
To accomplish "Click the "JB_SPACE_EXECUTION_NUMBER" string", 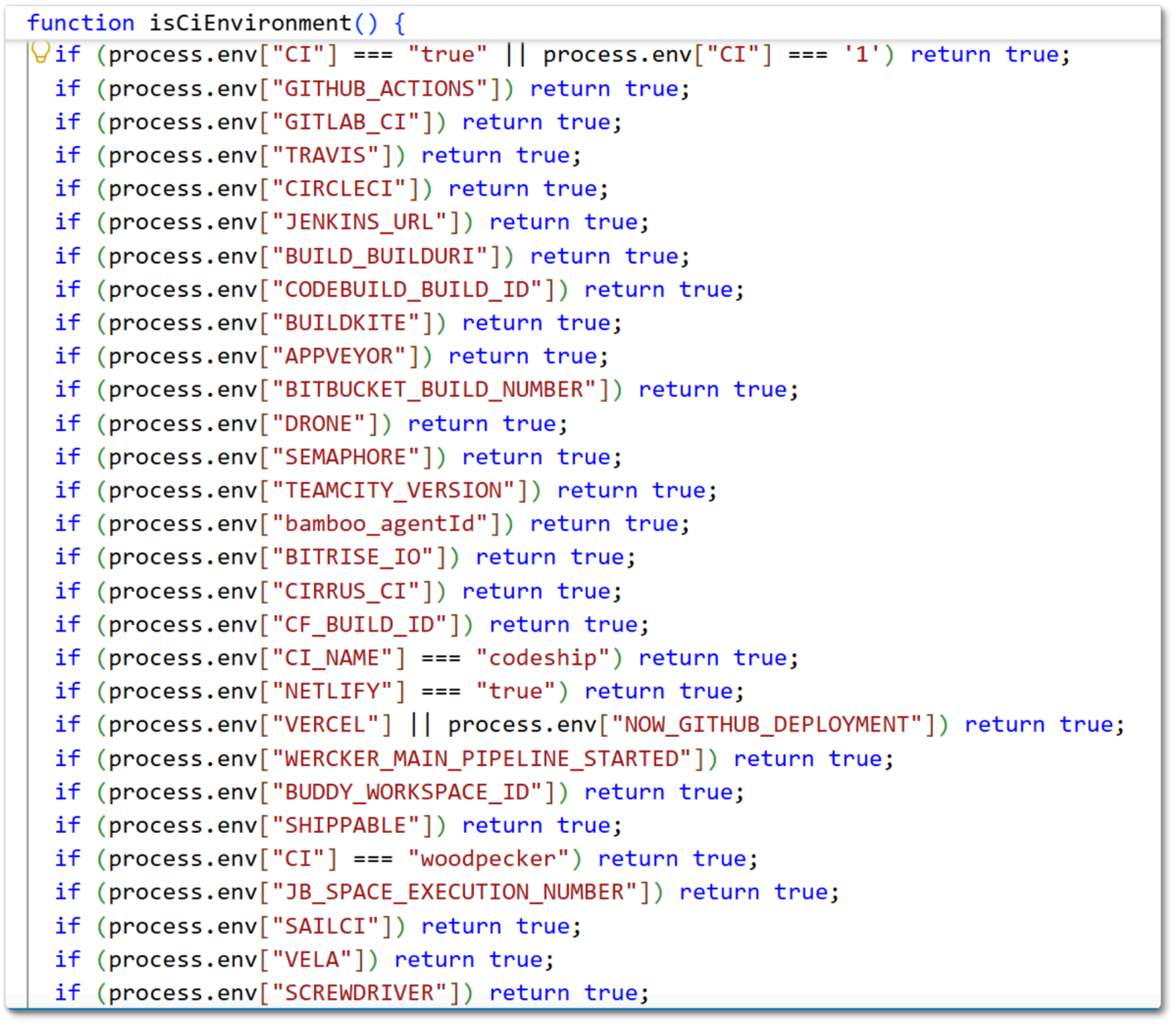I will click(x=460, y=892).
